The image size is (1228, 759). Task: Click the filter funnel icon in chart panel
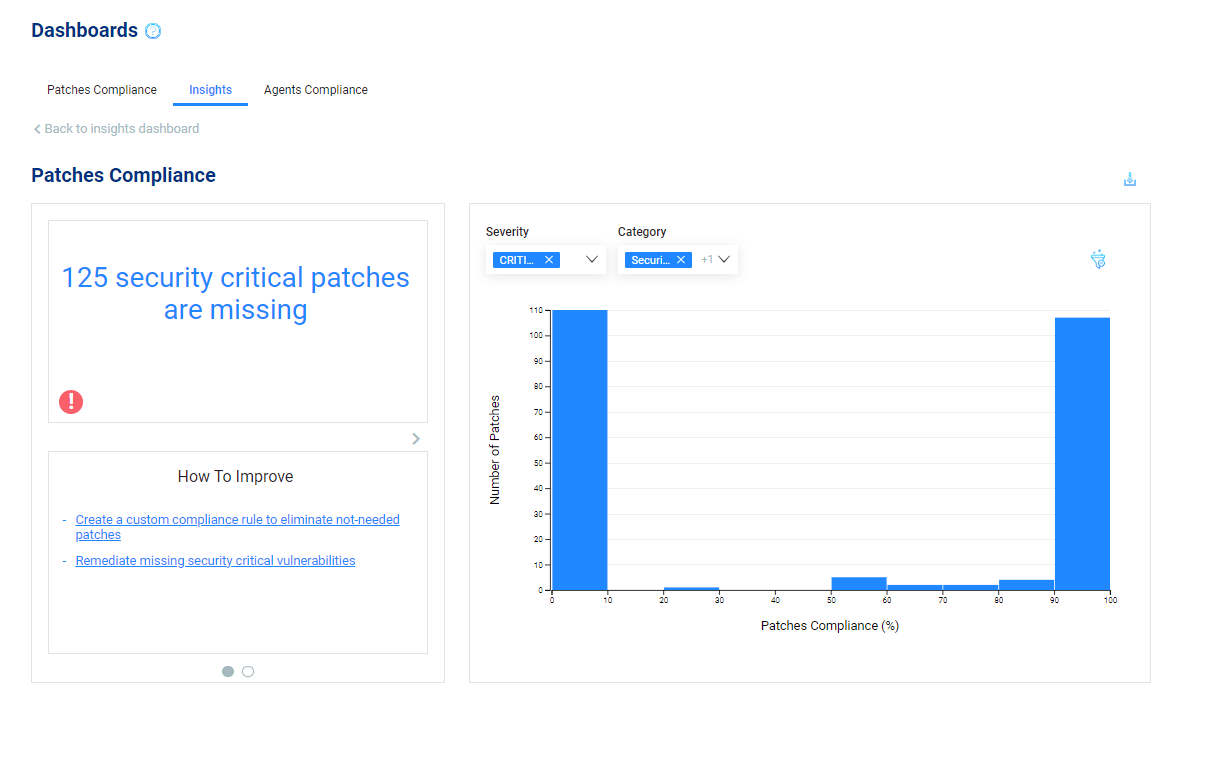(x=1098, y=260)
